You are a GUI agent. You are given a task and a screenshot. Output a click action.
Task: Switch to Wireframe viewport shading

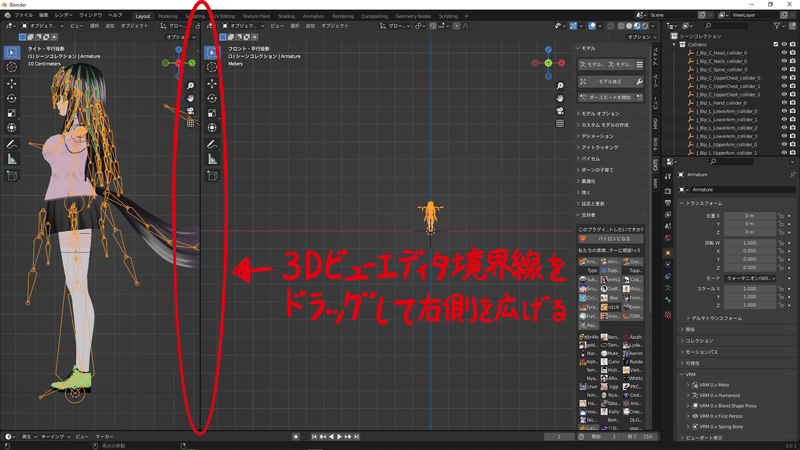pyautogui.click(x=621, y=26)
